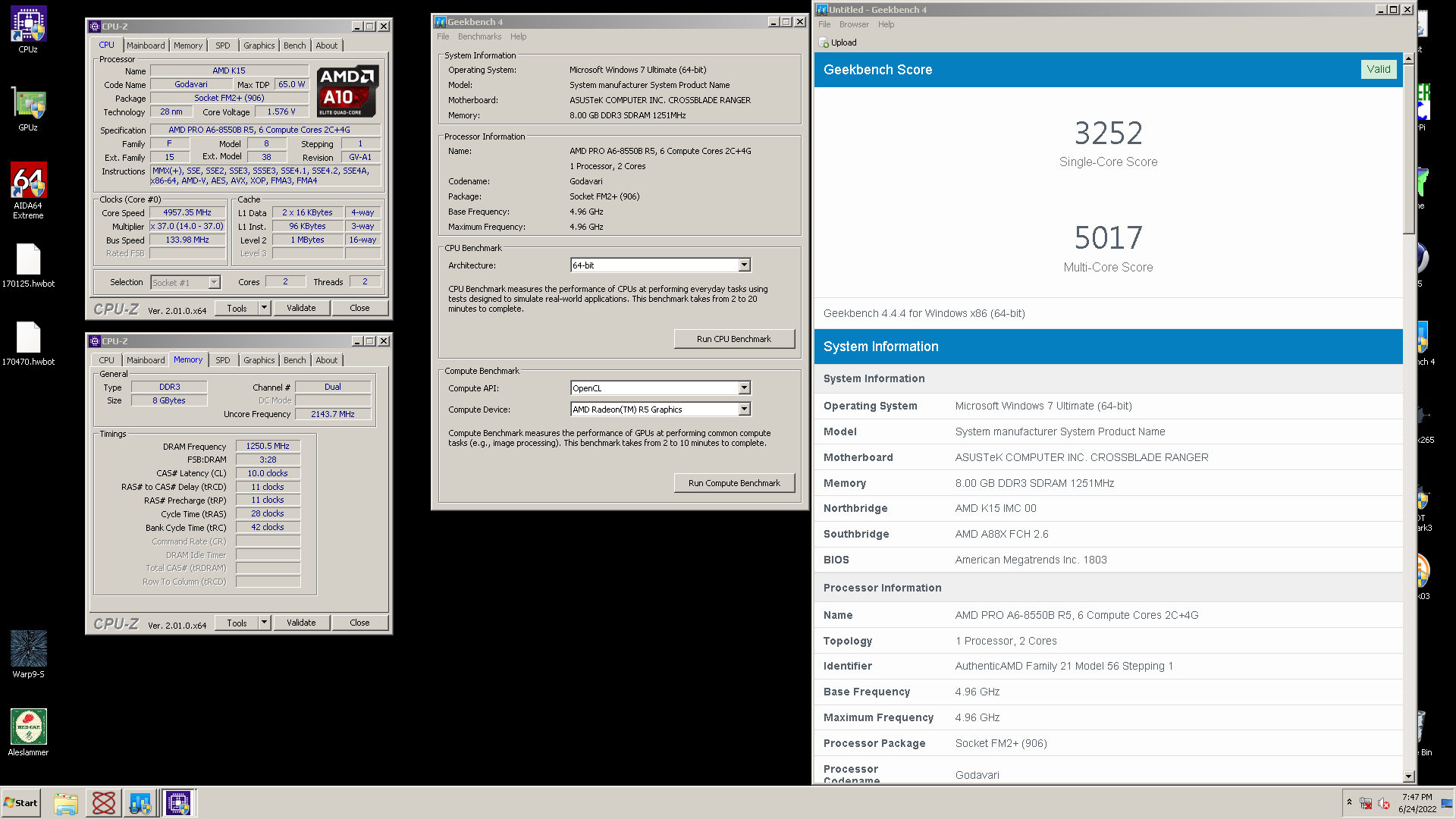The width and height of the screenshot is (1456, 819).
Task: Open File menu in Geekbench results window
Action: (824, 24)
